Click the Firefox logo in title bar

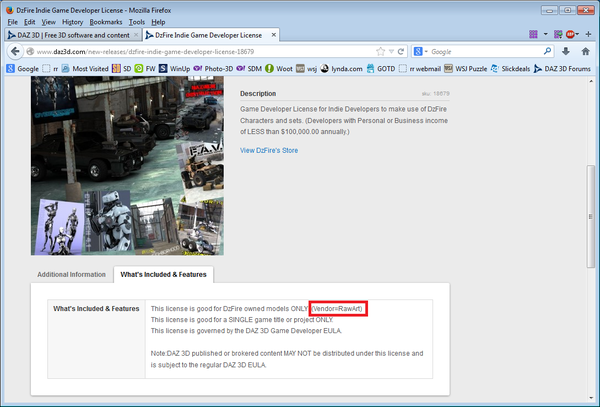pos(10,10)
